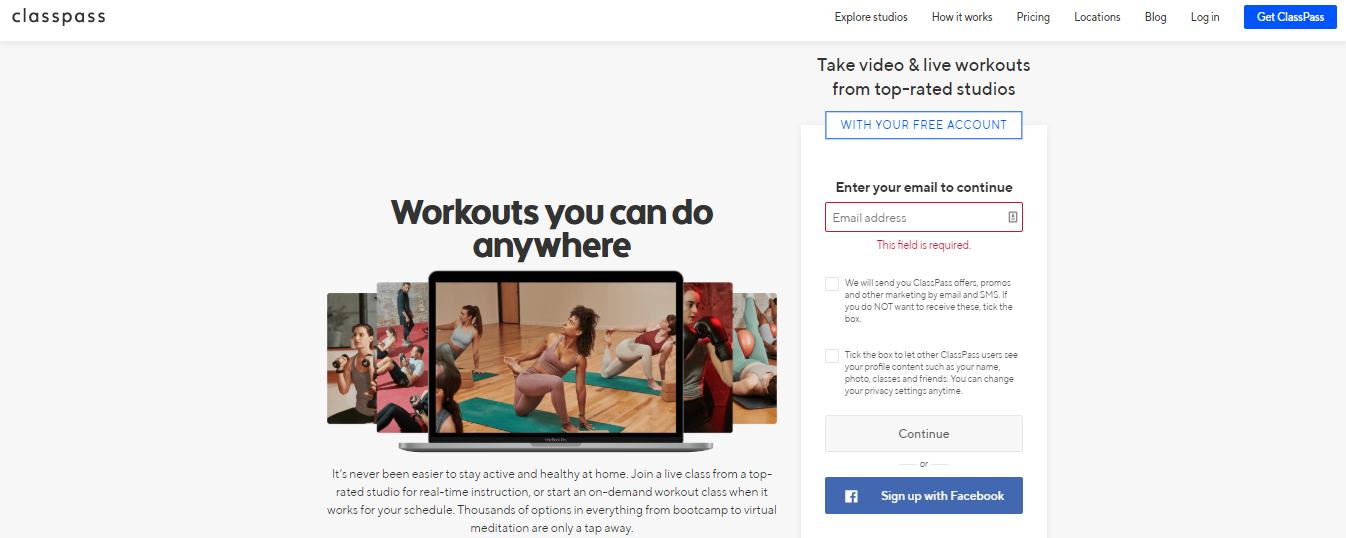Open Locations in navigation bar
This screenshot has height=538, width=1346.
1097,17
